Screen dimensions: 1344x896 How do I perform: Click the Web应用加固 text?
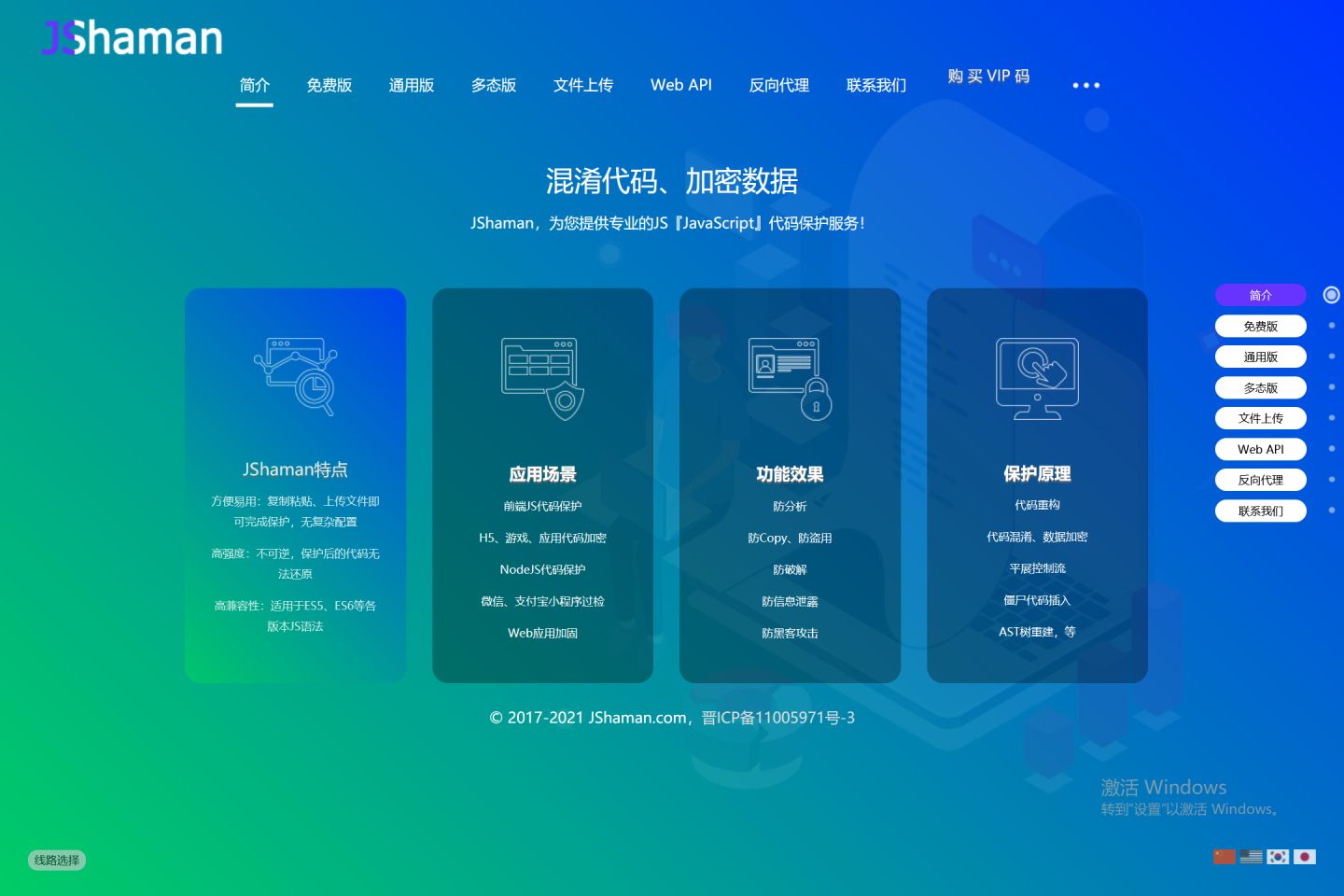(543, 633)
